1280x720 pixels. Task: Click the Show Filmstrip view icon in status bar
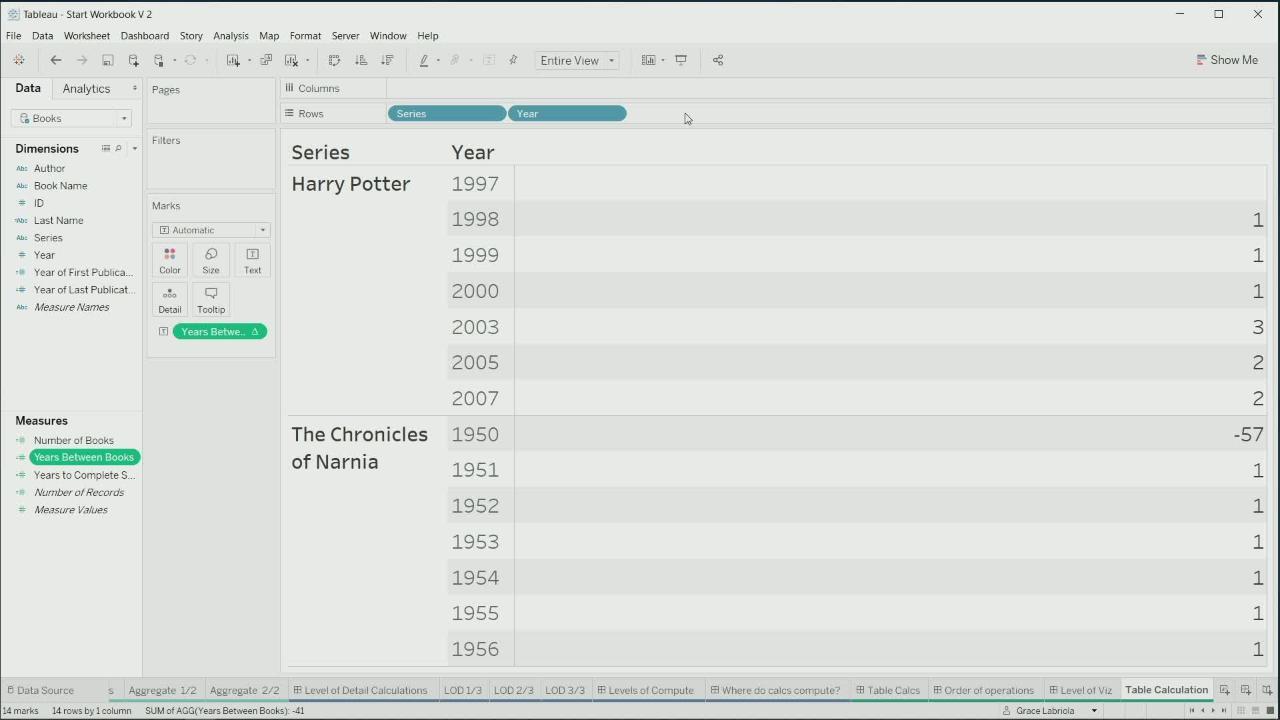pos(1255,711)
